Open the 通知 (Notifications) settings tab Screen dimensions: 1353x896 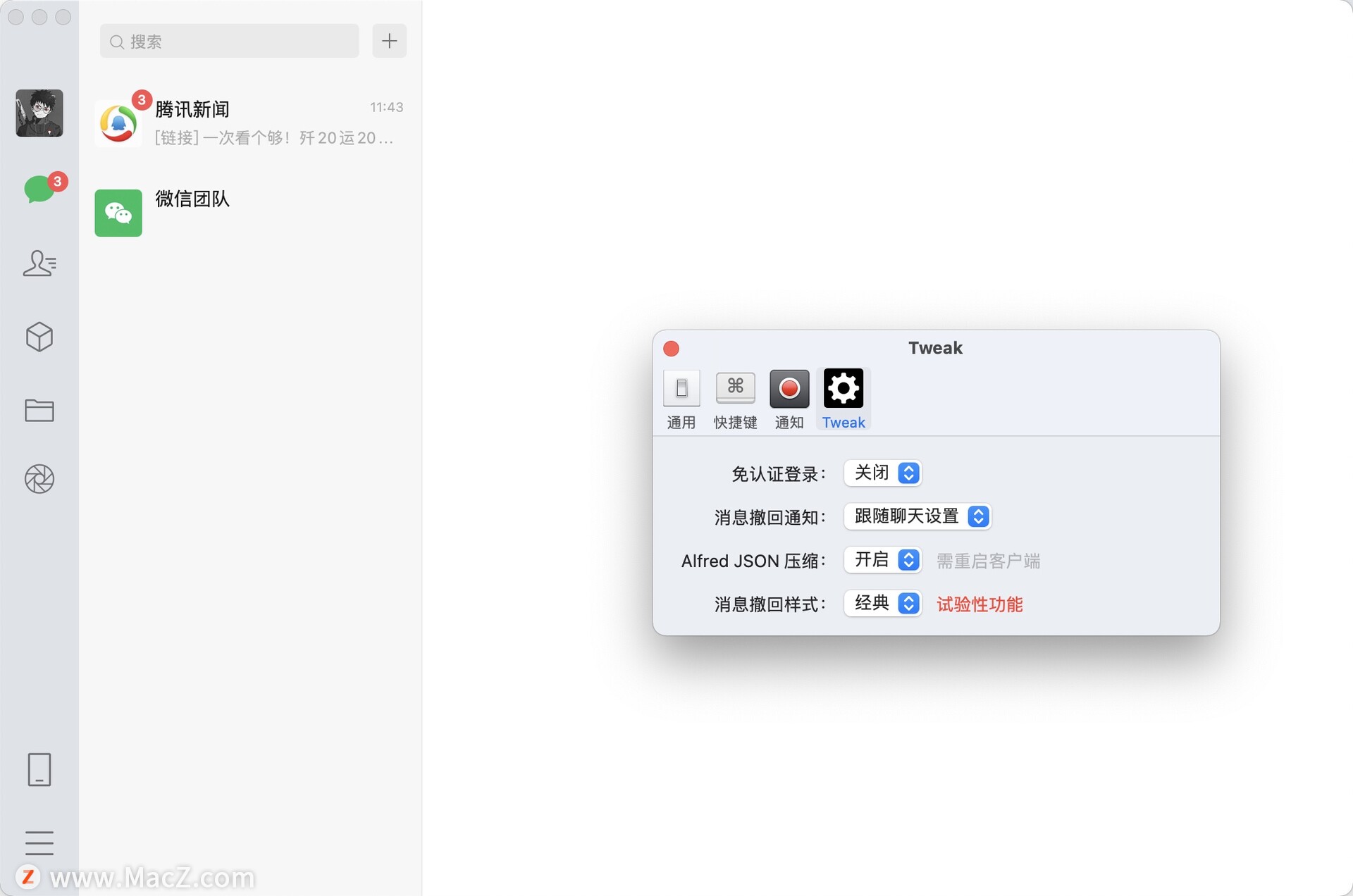[790, 397]
